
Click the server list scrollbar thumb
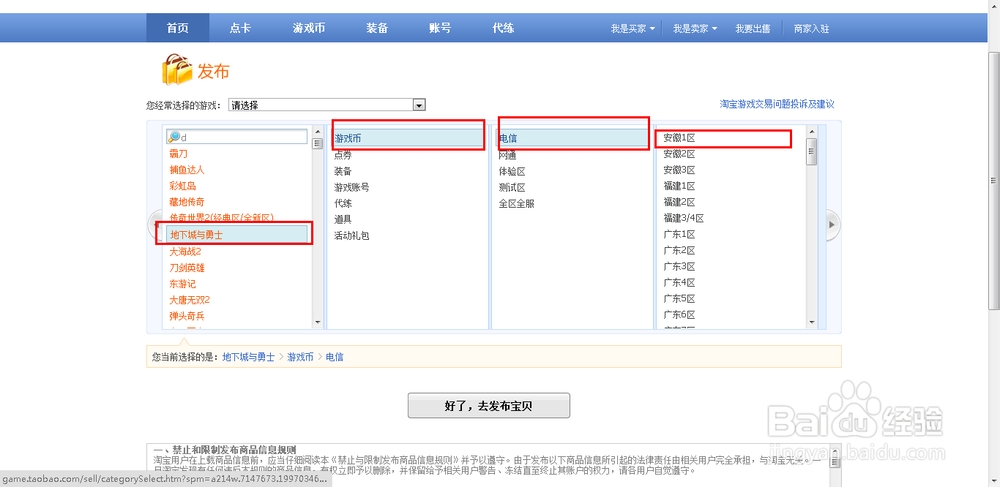click(811, 152)
